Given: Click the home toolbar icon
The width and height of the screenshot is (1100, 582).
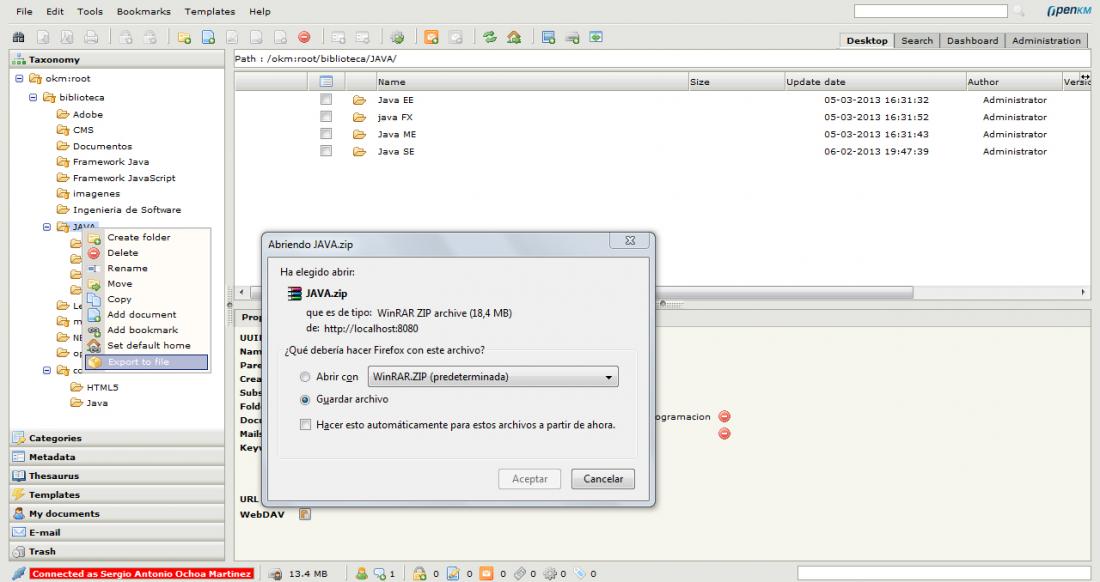Looking at the screenshot, I should [x=511, y=37].
